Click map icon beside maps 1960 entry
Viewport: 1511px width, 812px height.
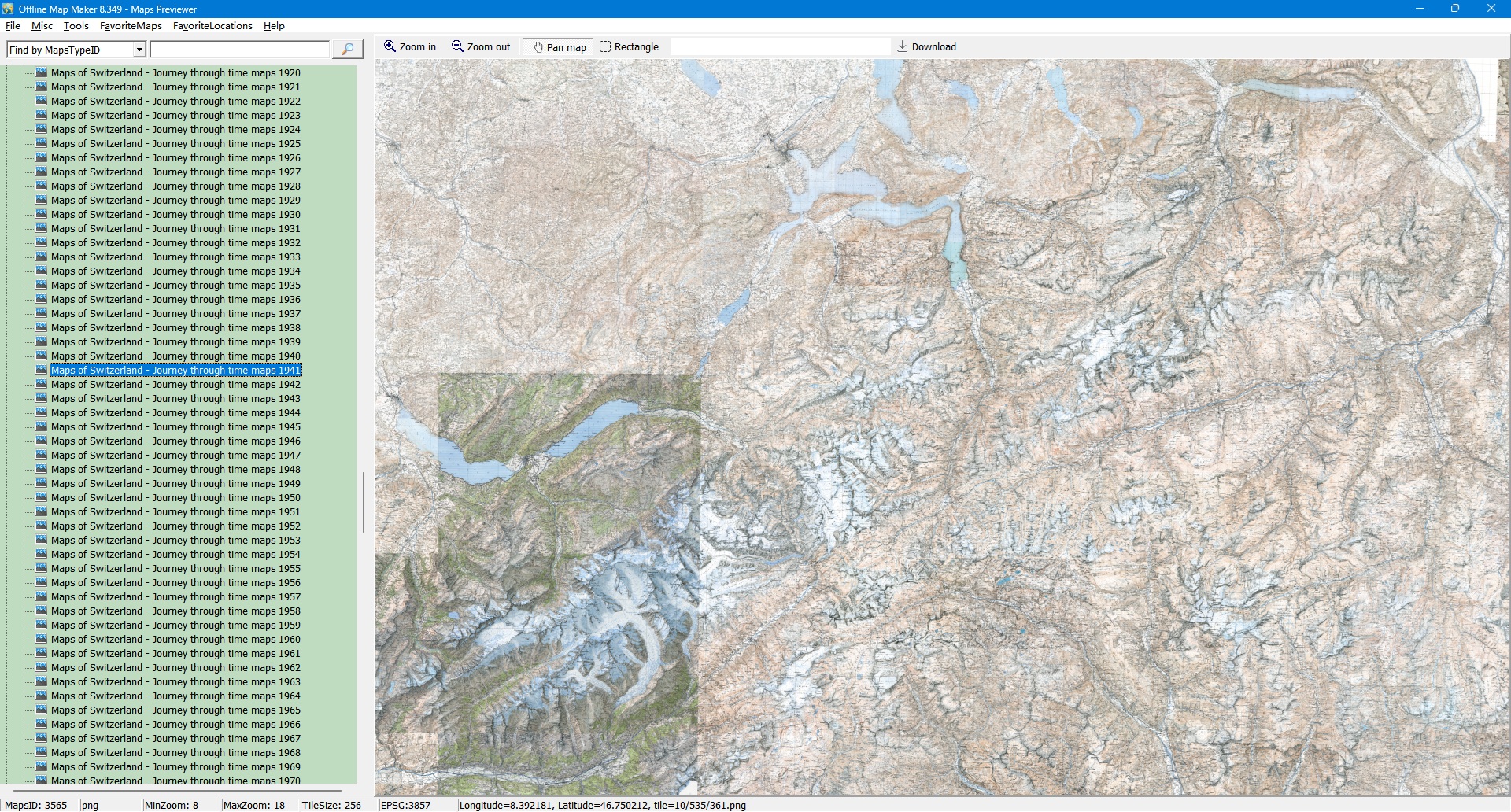(x=41, y=639)
